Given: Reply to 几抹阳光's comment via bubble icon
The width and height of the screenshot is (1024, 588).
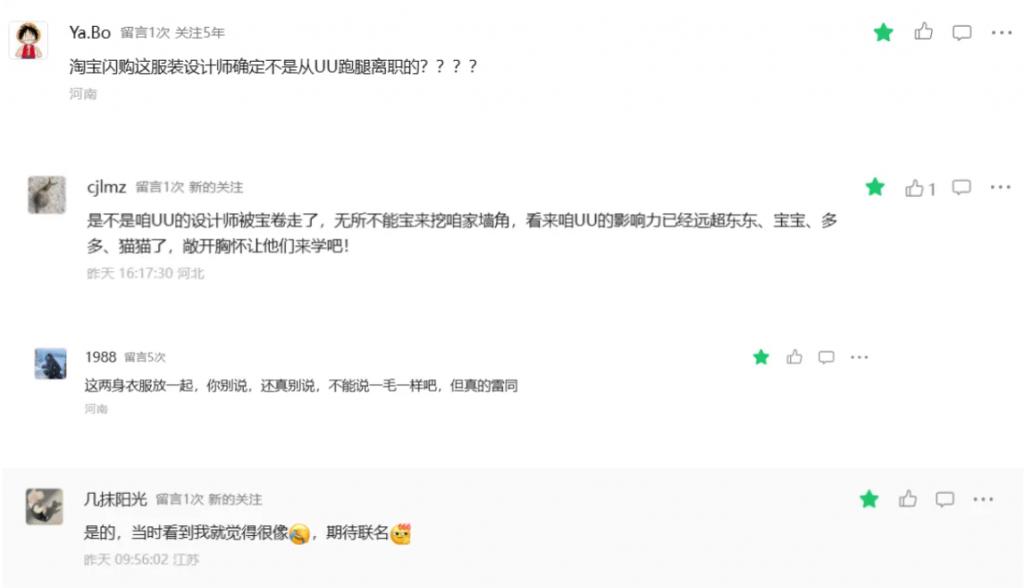Looking at the screenshot, I should pos(944,500).
